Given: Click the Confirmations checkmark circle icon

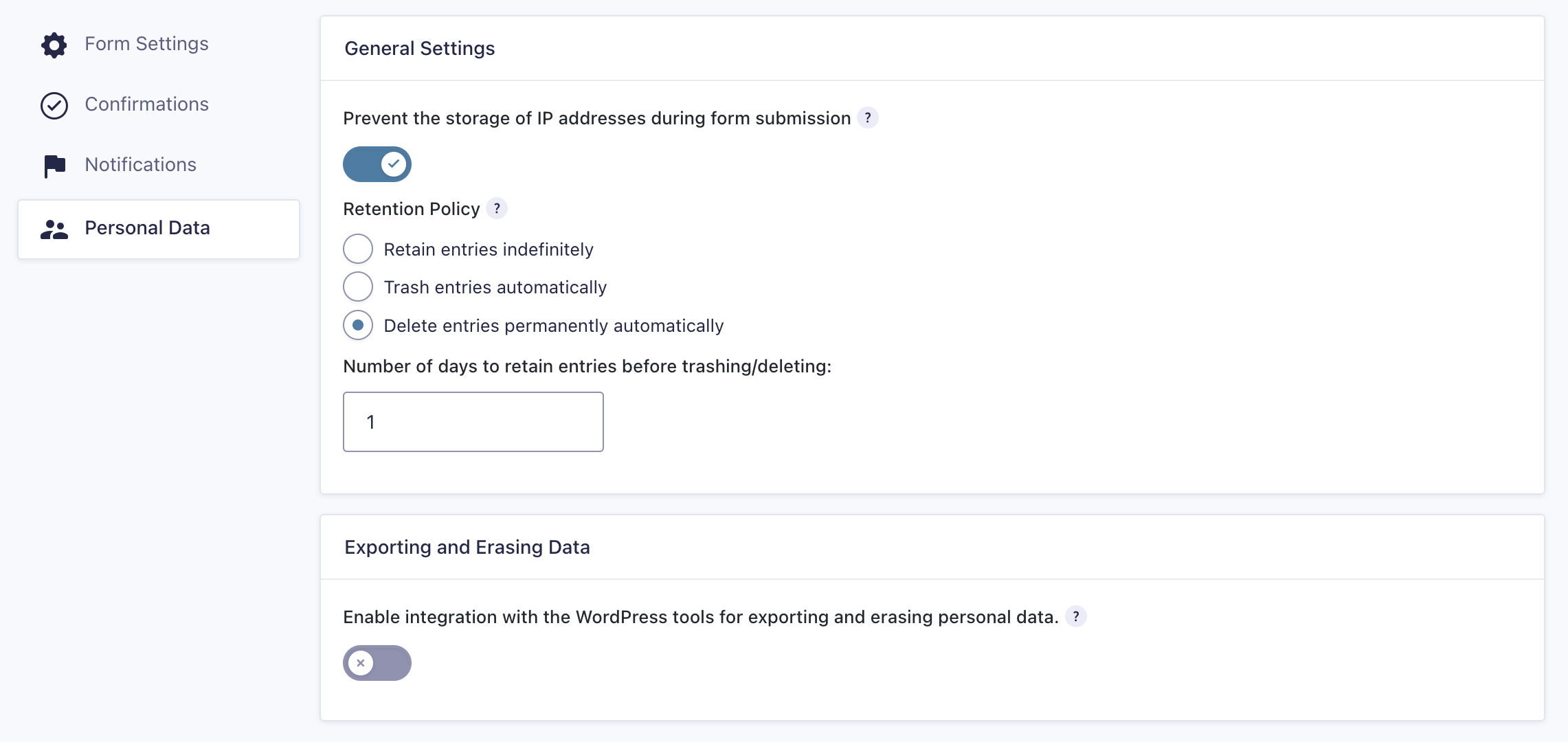Looking at the screenshot, I should pyautogui.click(x=54, y=106).
